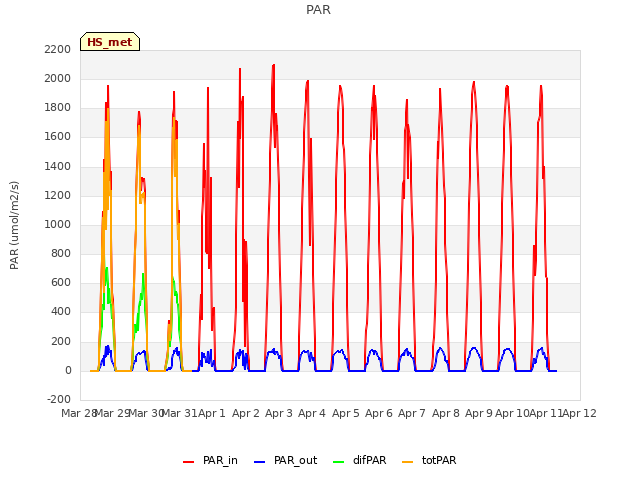
Task: Click the Apr 5 x-axis date label
Action: [346, 413]
